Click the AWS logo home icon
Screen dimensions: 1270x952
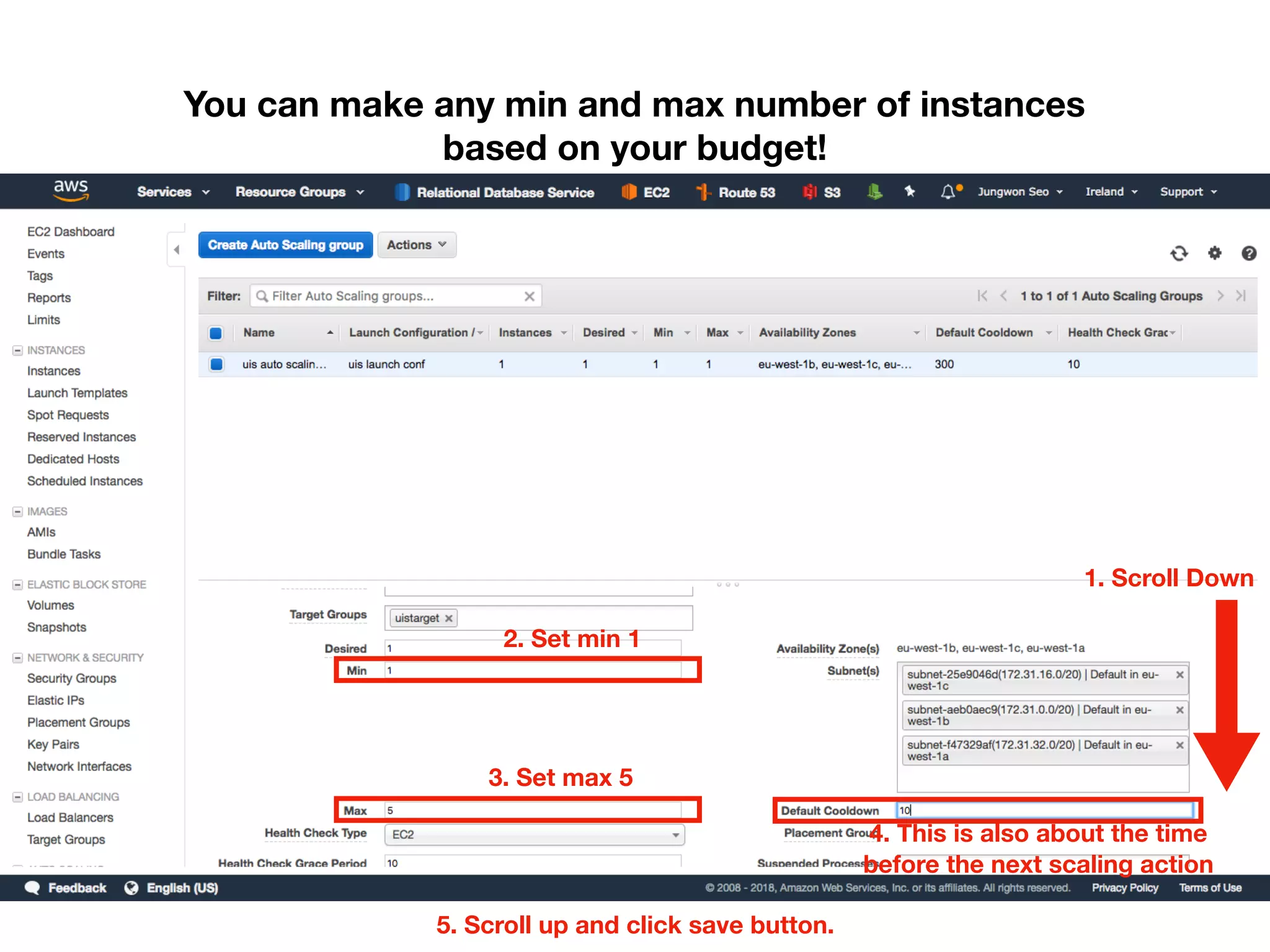(x=71, y=190)
